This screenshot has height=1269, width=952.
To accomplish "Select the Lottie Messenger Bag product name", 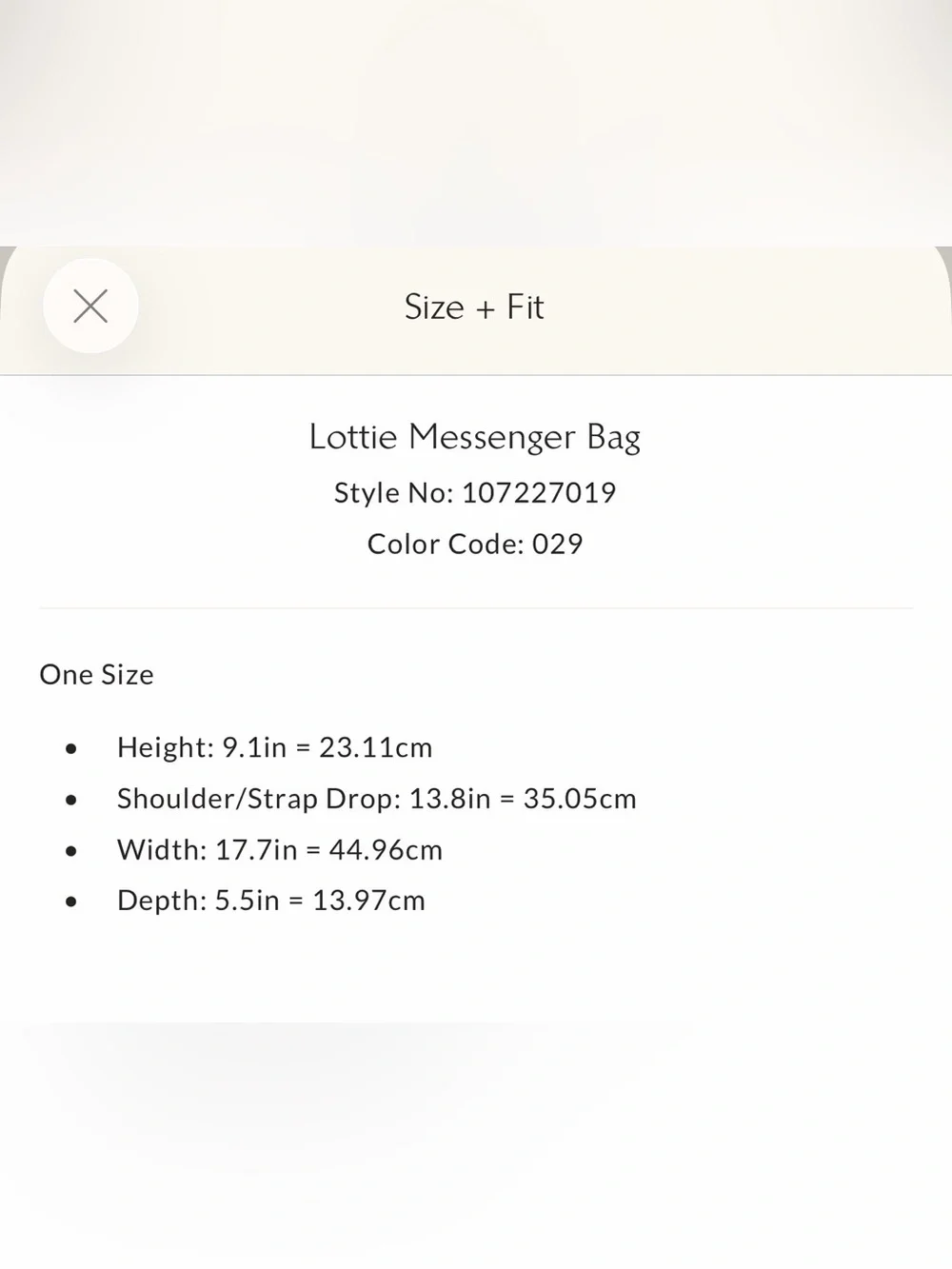I will point(475,437).
